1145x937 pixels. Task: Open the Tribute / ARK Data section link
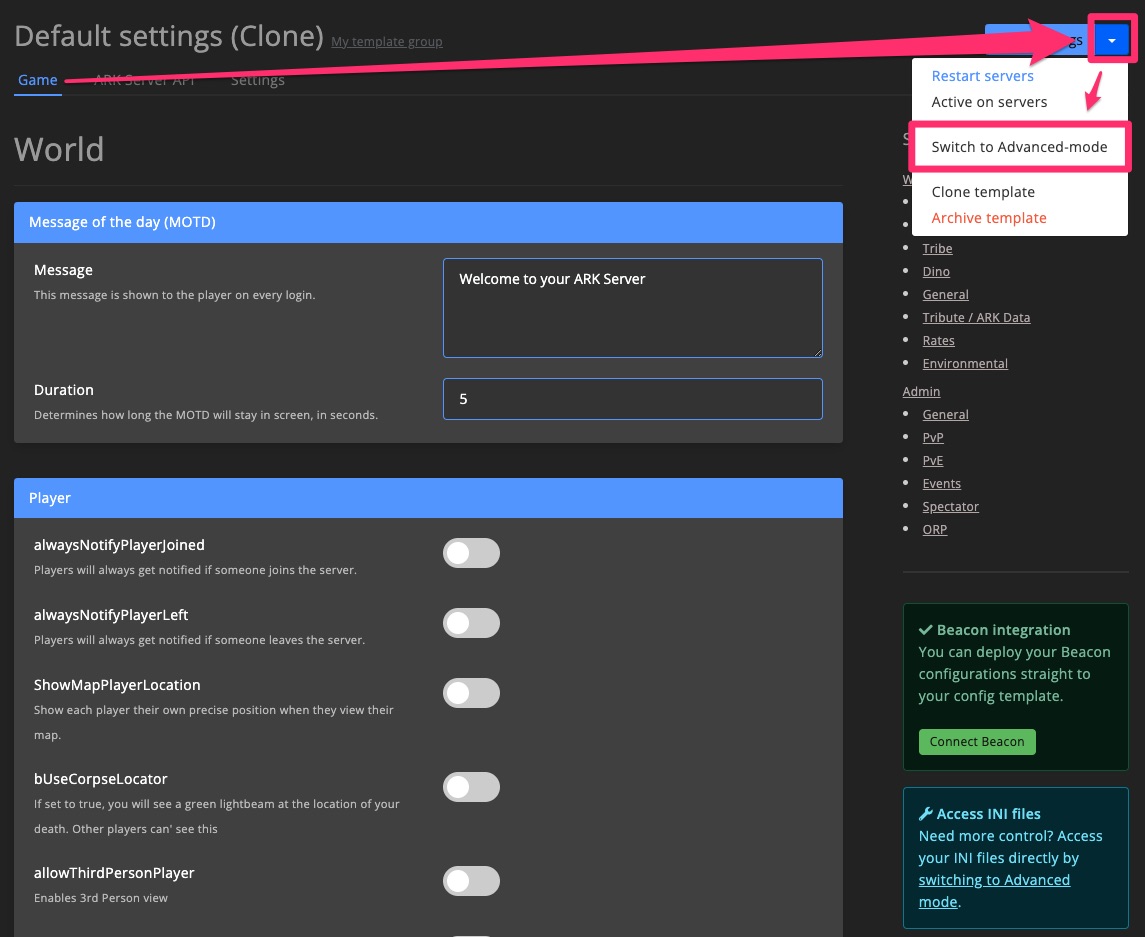coord(976,317)
